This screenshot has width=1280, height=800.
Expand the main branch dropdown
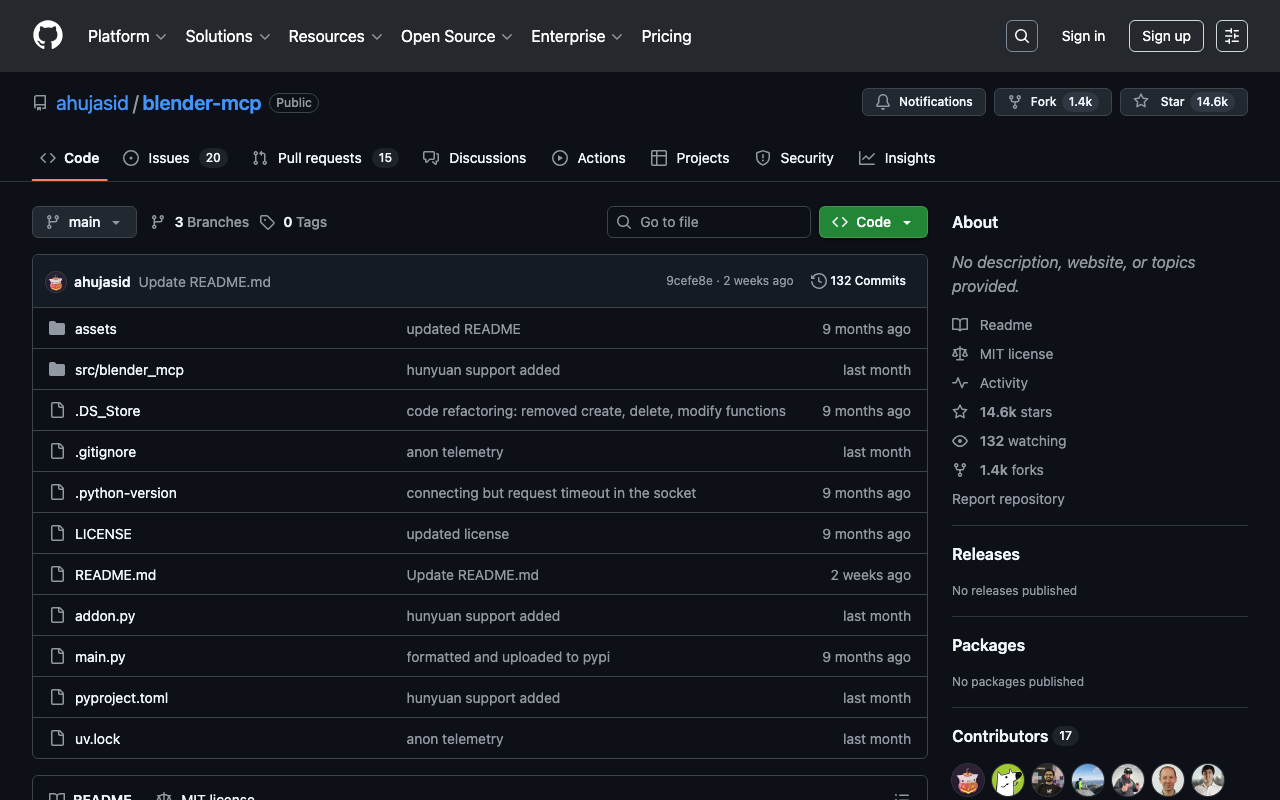click(84, 222)
